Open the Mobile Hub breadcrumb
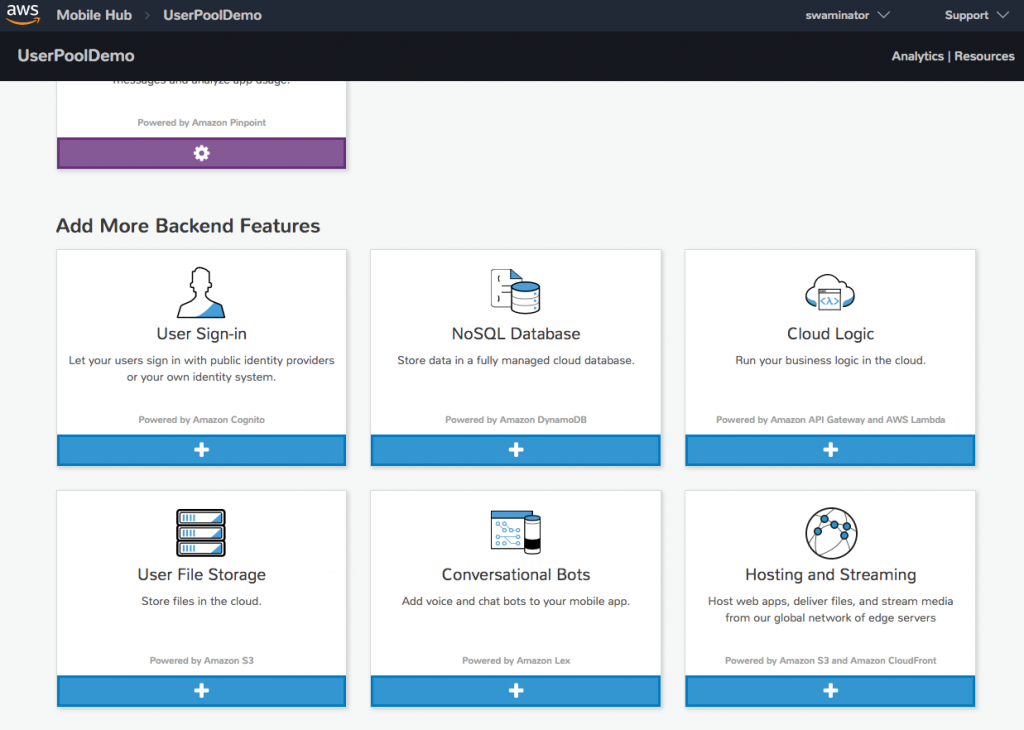1024x730 pixels. click(94, 15)
